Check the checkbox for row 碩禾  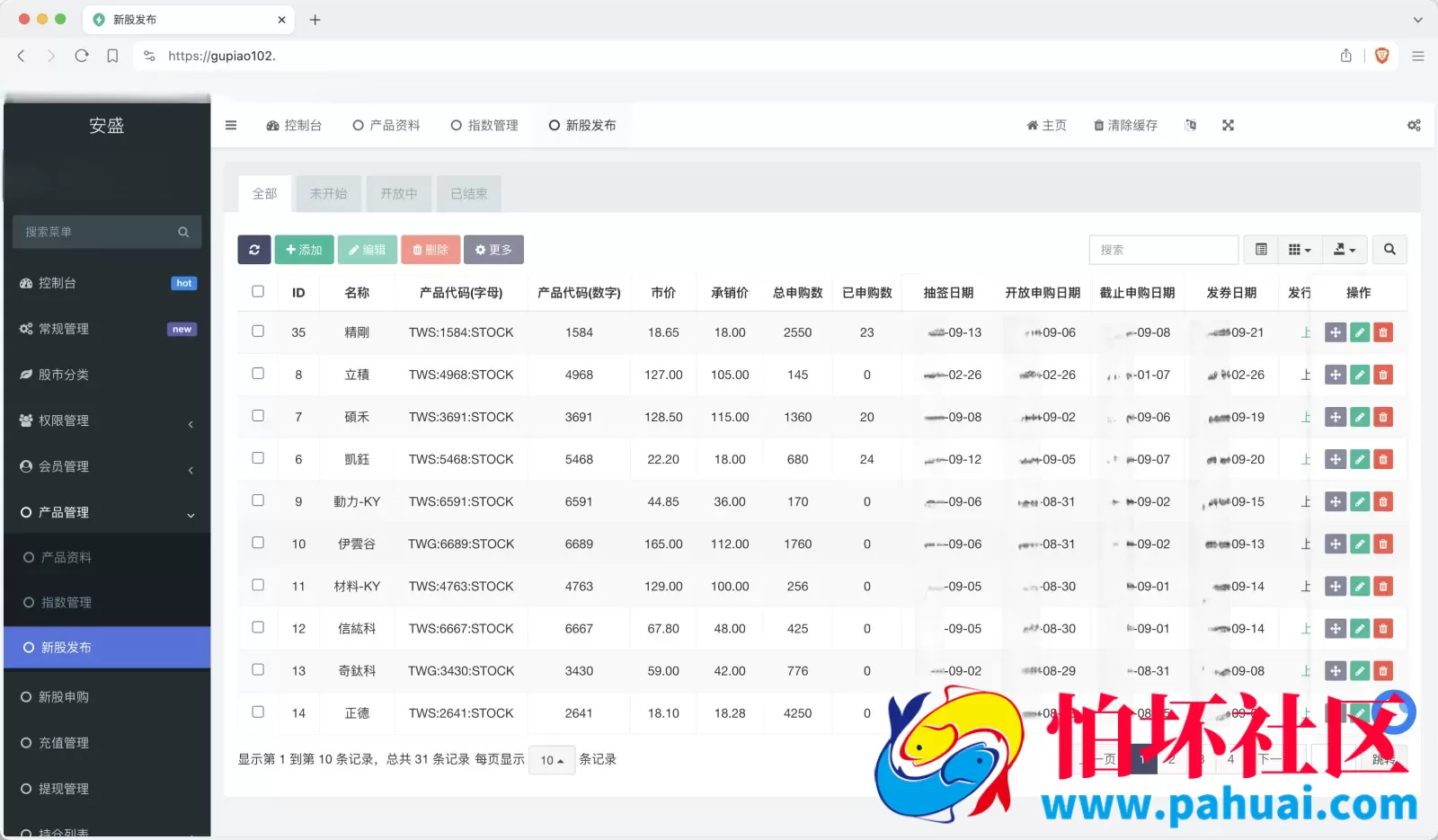[x=258, y=416]
